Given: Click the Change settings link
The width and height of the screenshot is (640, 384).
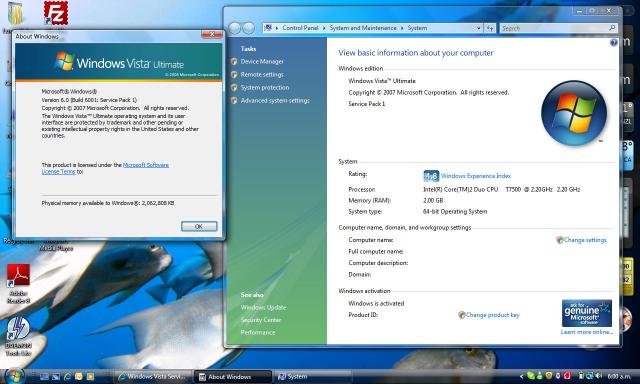Looking at the screenshot, I should (585, 240).
